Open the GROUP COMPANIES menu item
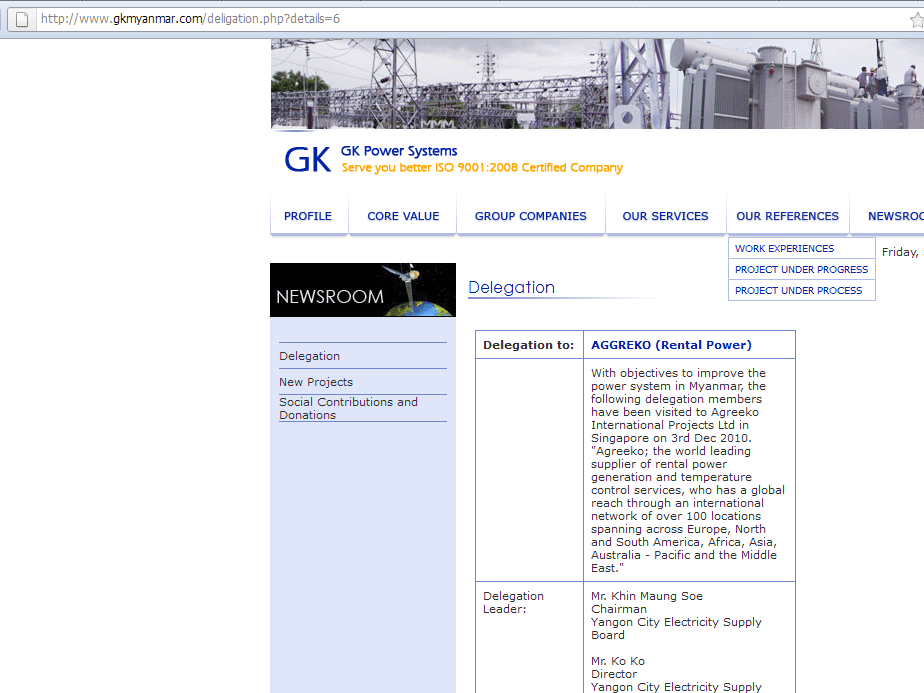 coord(530,216)
